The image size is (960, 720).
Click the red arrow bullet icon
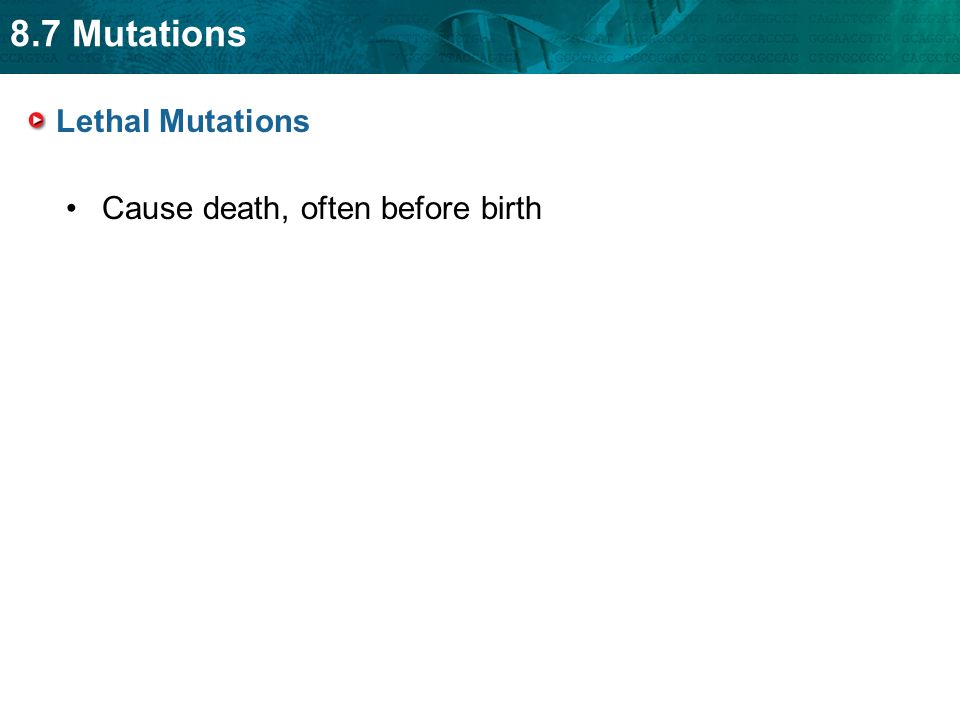pos(37,121)
